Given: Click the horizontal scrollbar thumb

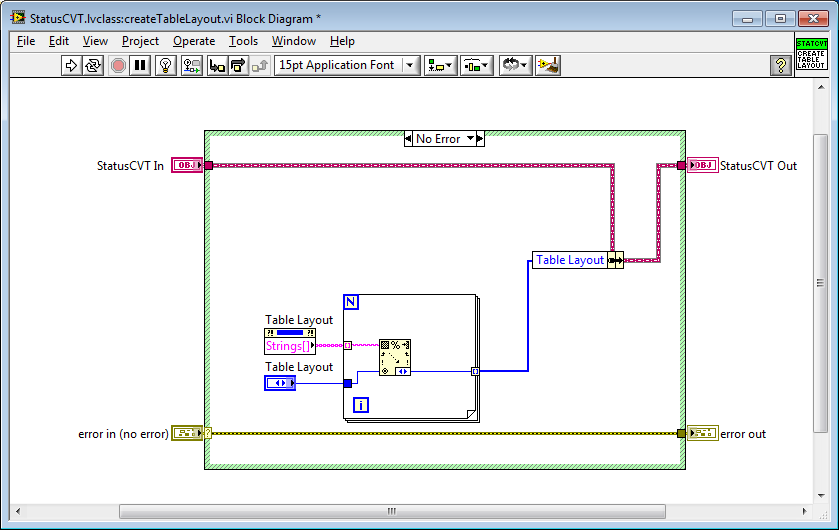Looking at the screenshot, I should (x=392, y=511).
